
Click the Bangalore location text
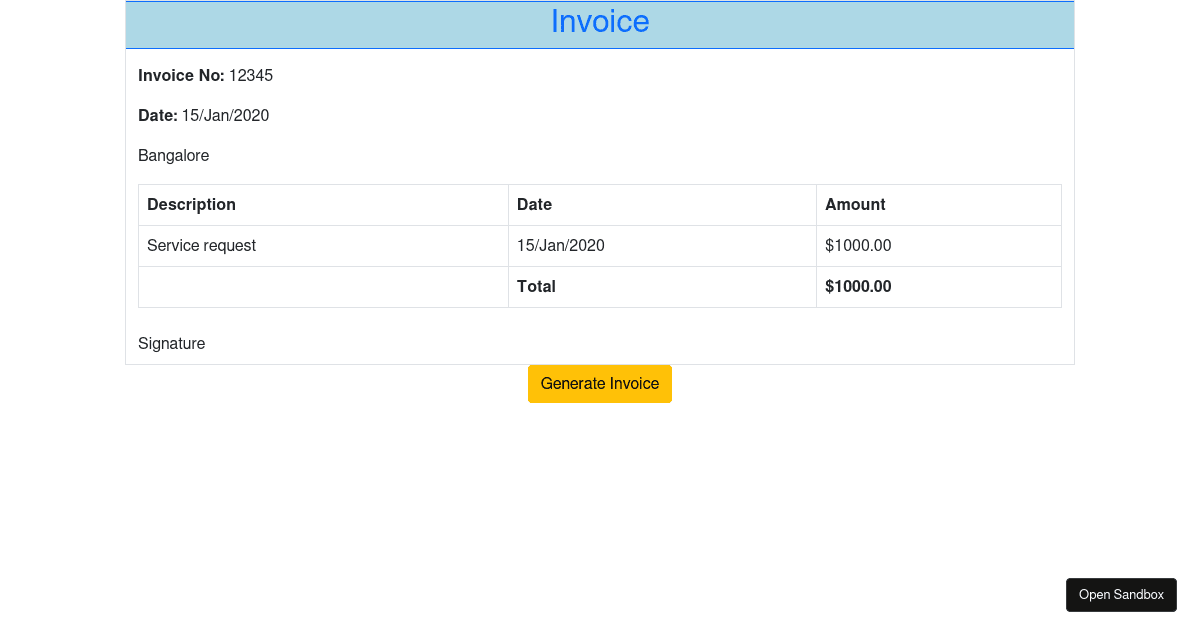pos(173,156)
